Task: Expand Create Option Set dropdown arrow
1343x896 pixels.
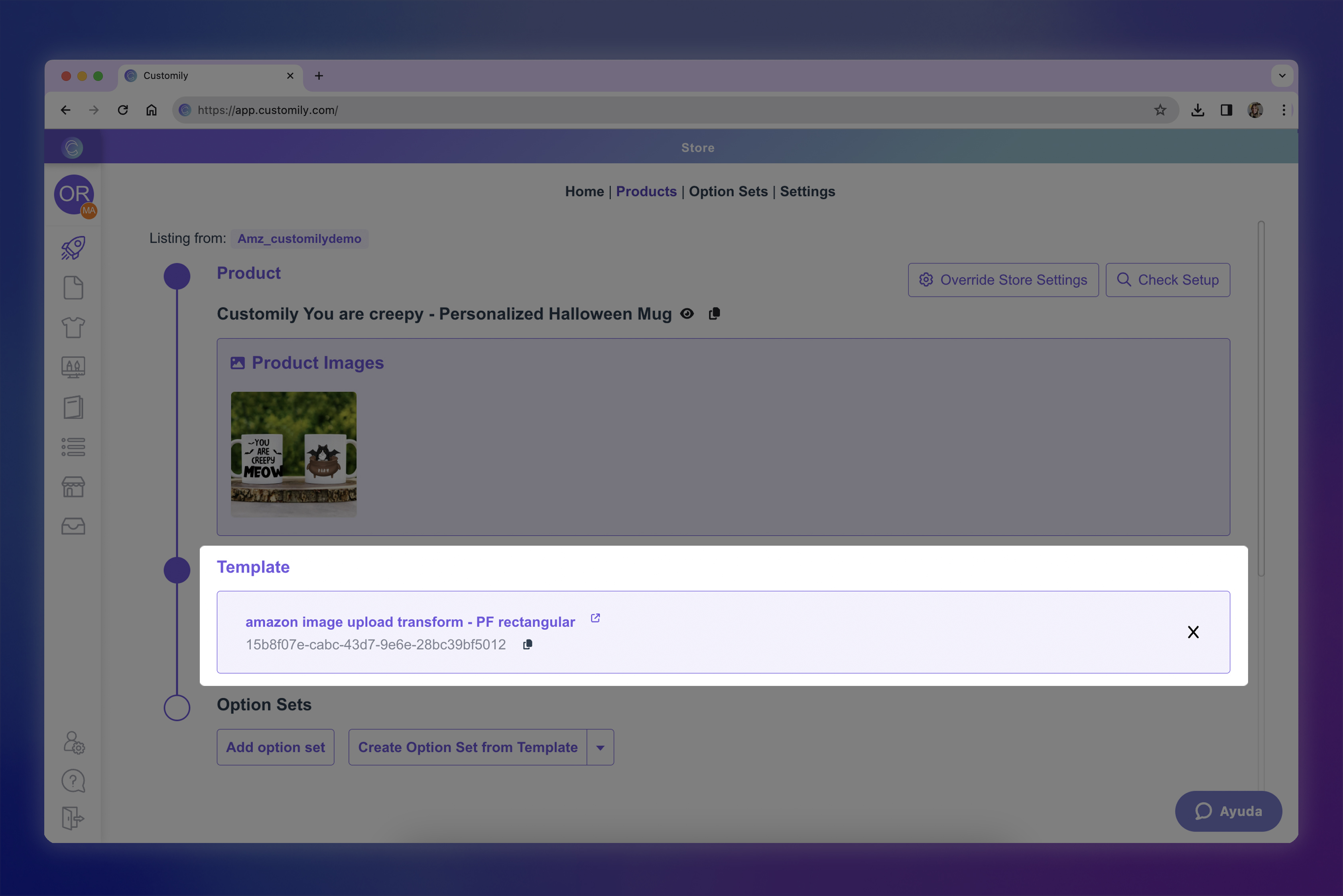Action: (600, 747)
